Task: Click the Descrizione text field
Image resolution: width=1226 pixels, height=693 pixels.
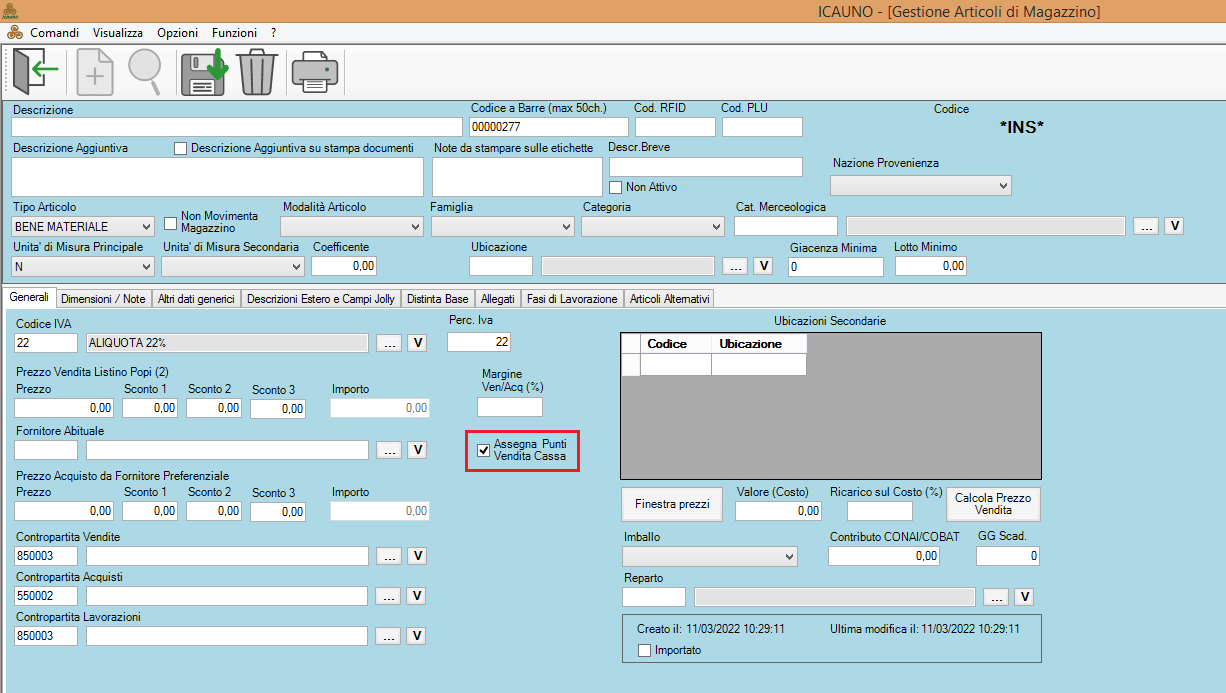Action: click(237, 127)
